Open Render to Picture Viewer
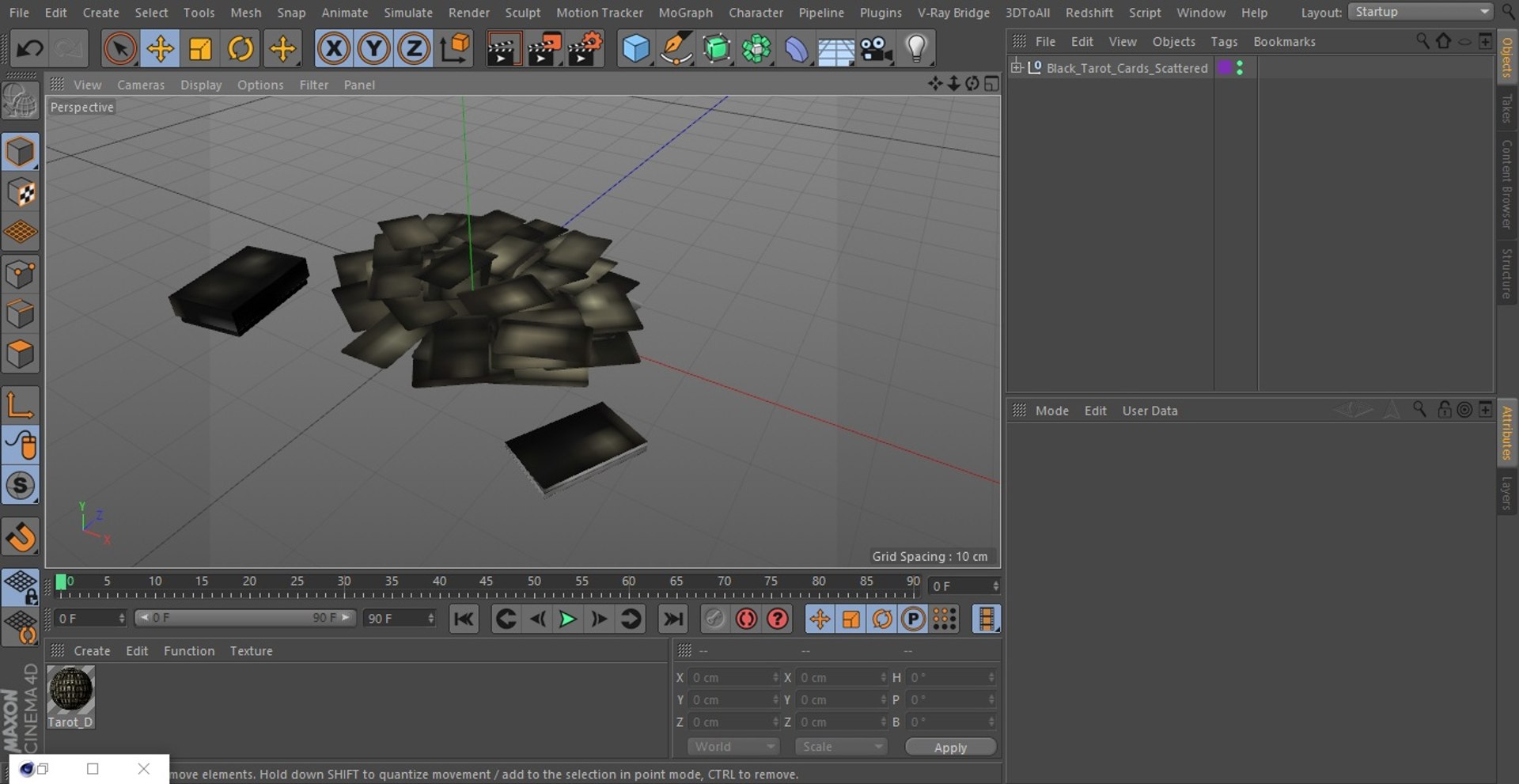 (x=544, y=49)
